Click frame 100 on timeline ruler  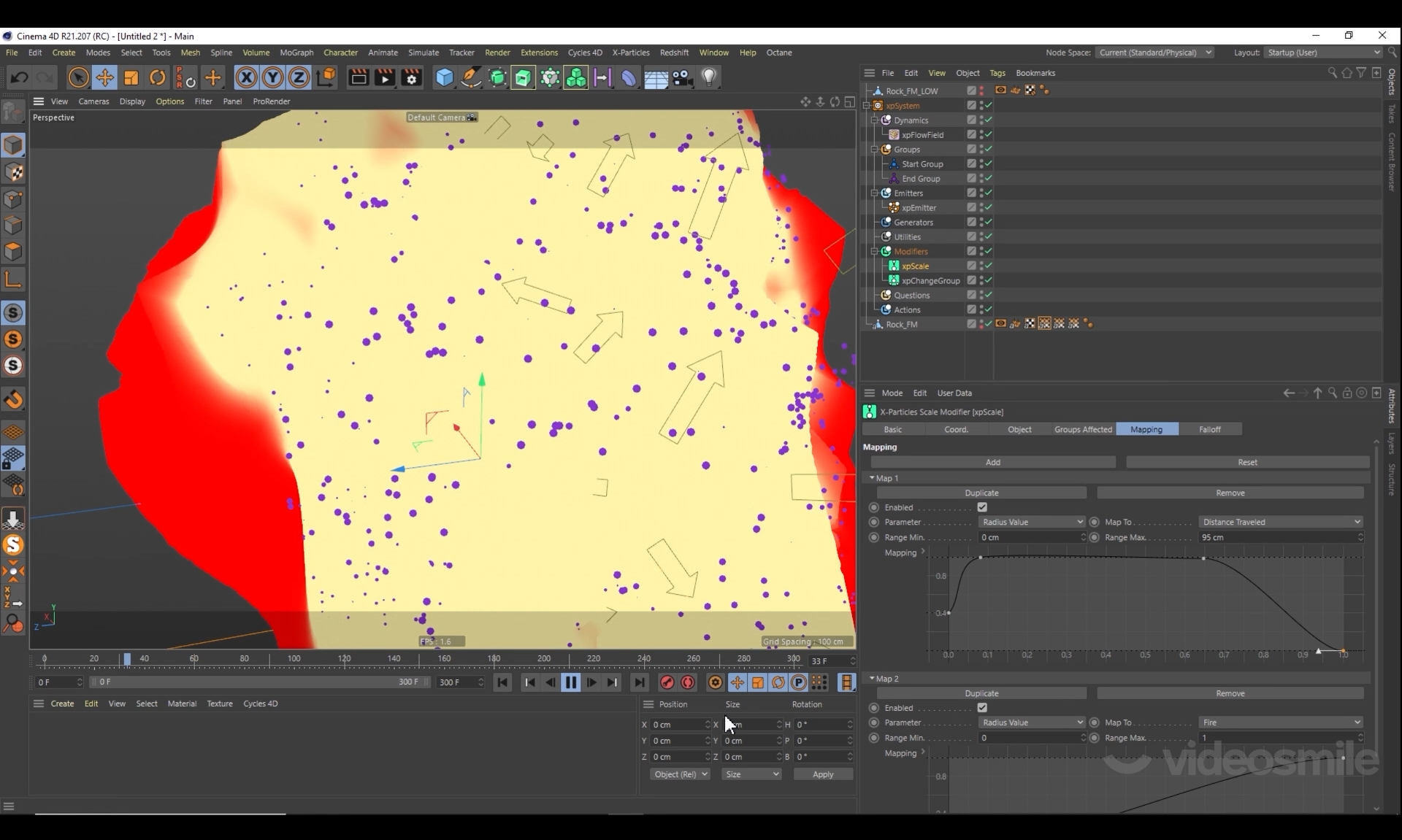coord(294,659)
